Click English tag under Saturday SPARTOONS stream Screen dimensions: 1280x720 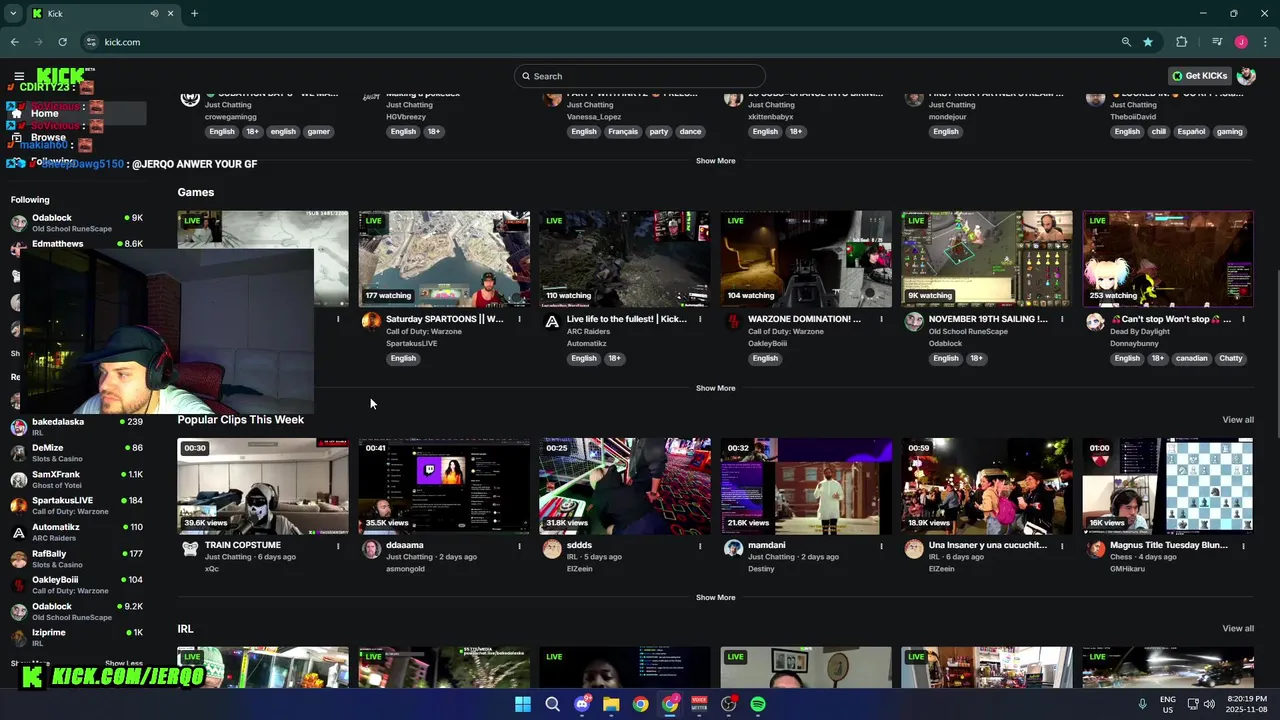coord(403,358)
